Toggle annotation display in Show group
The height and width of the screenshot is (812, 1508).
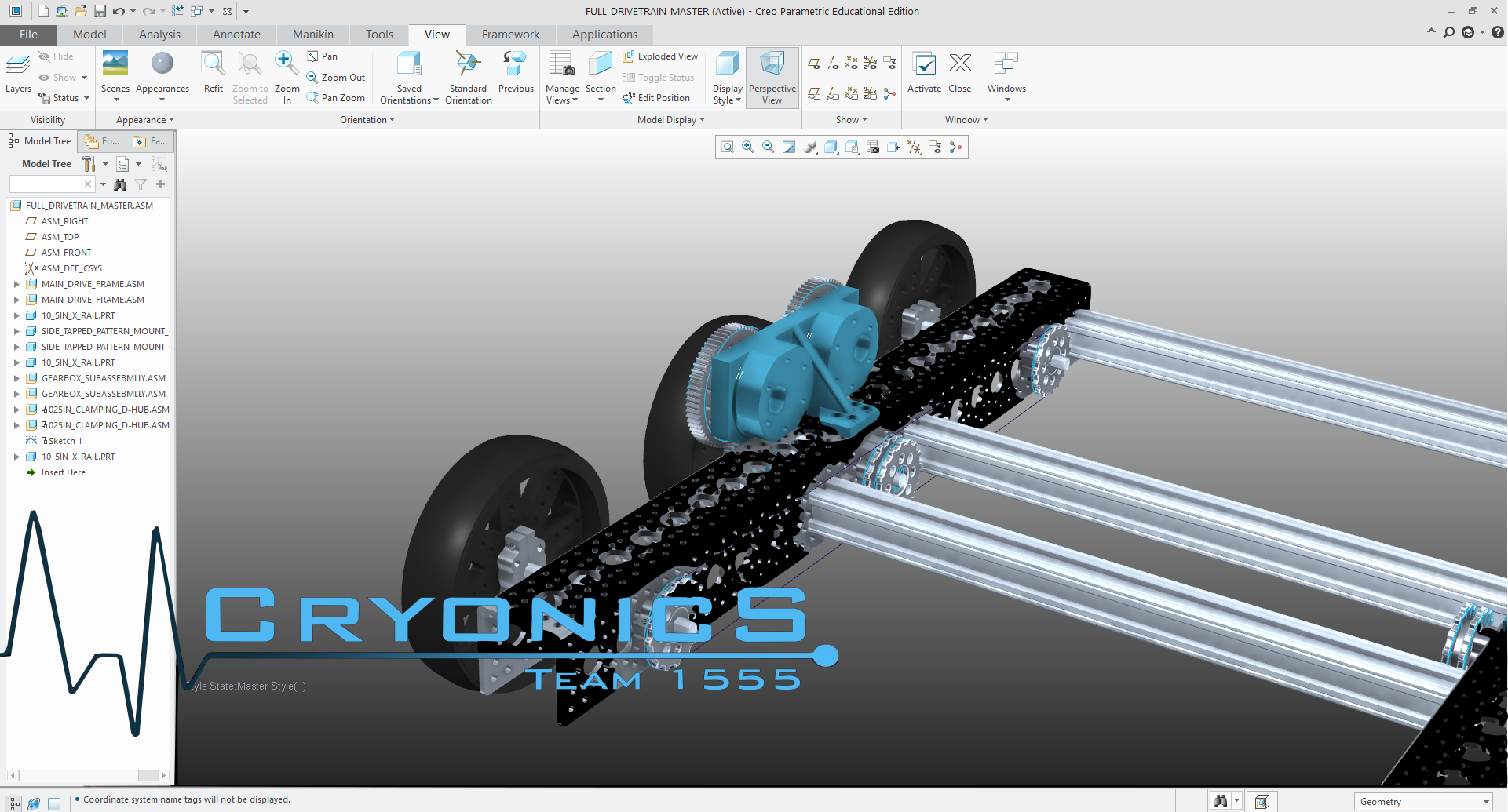click(x=889, y=63)
